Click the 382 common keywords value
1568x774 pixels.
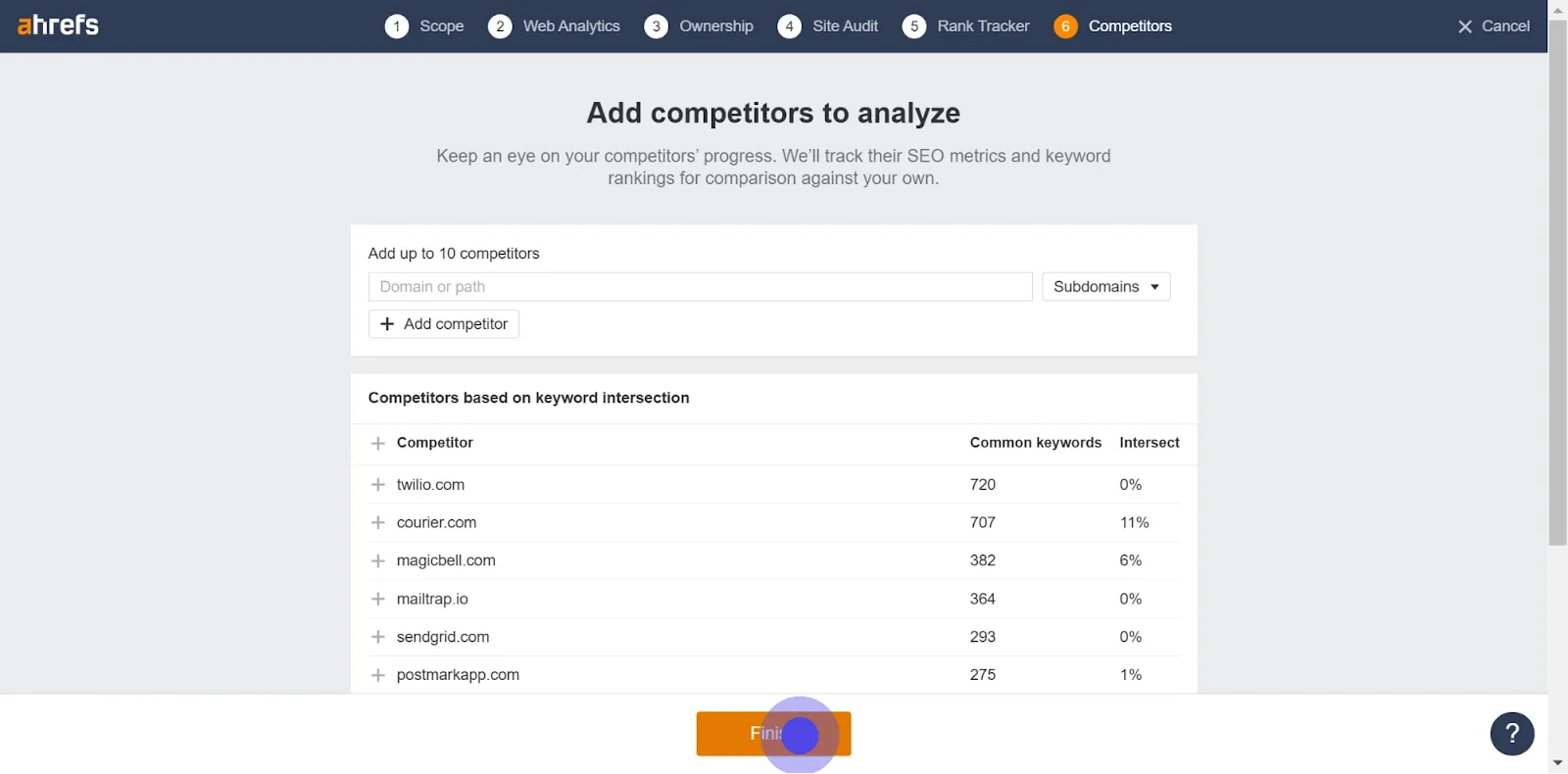point(983,561)
